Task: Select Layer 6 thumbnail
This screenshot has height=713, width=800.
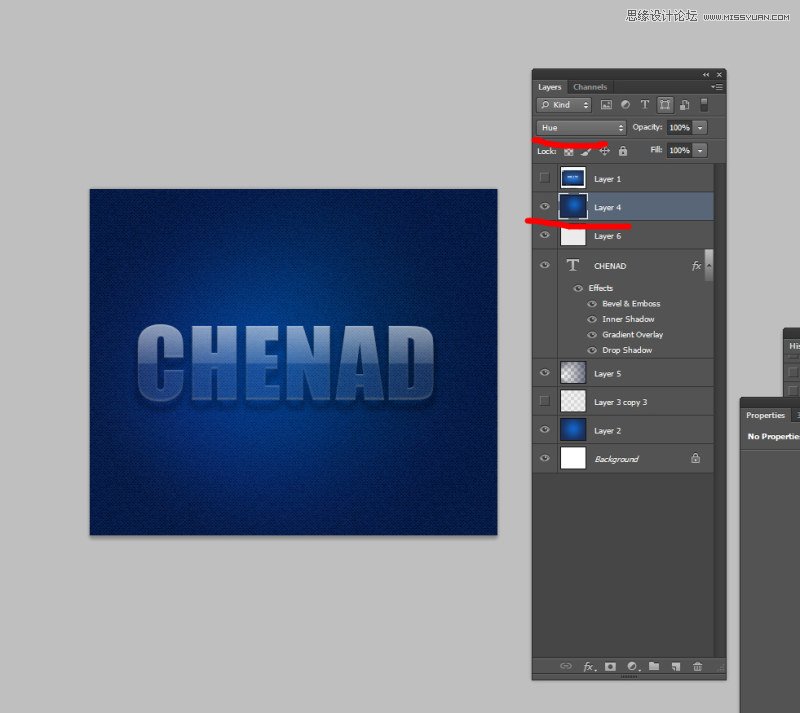Action: 572,236
